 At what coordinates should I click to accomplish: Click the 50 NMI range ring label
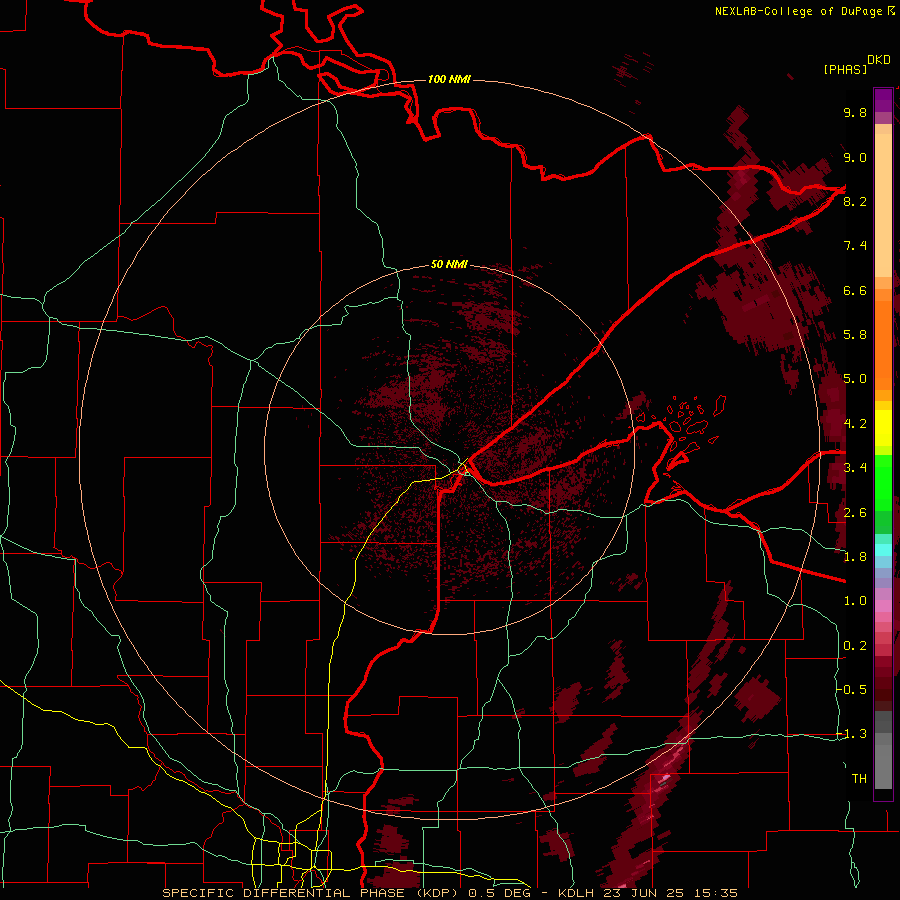pyautogui.click(x=449, y=264)
